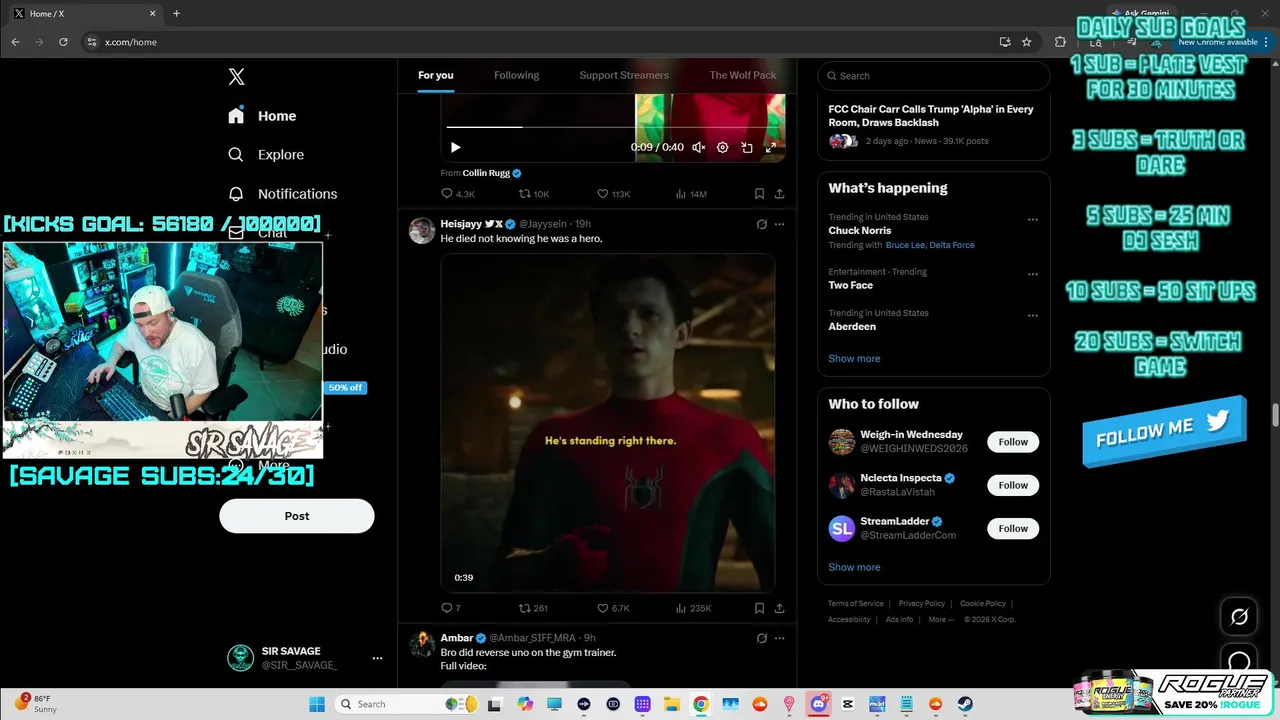Open more options on Ambar post

(x=780, y=638)
